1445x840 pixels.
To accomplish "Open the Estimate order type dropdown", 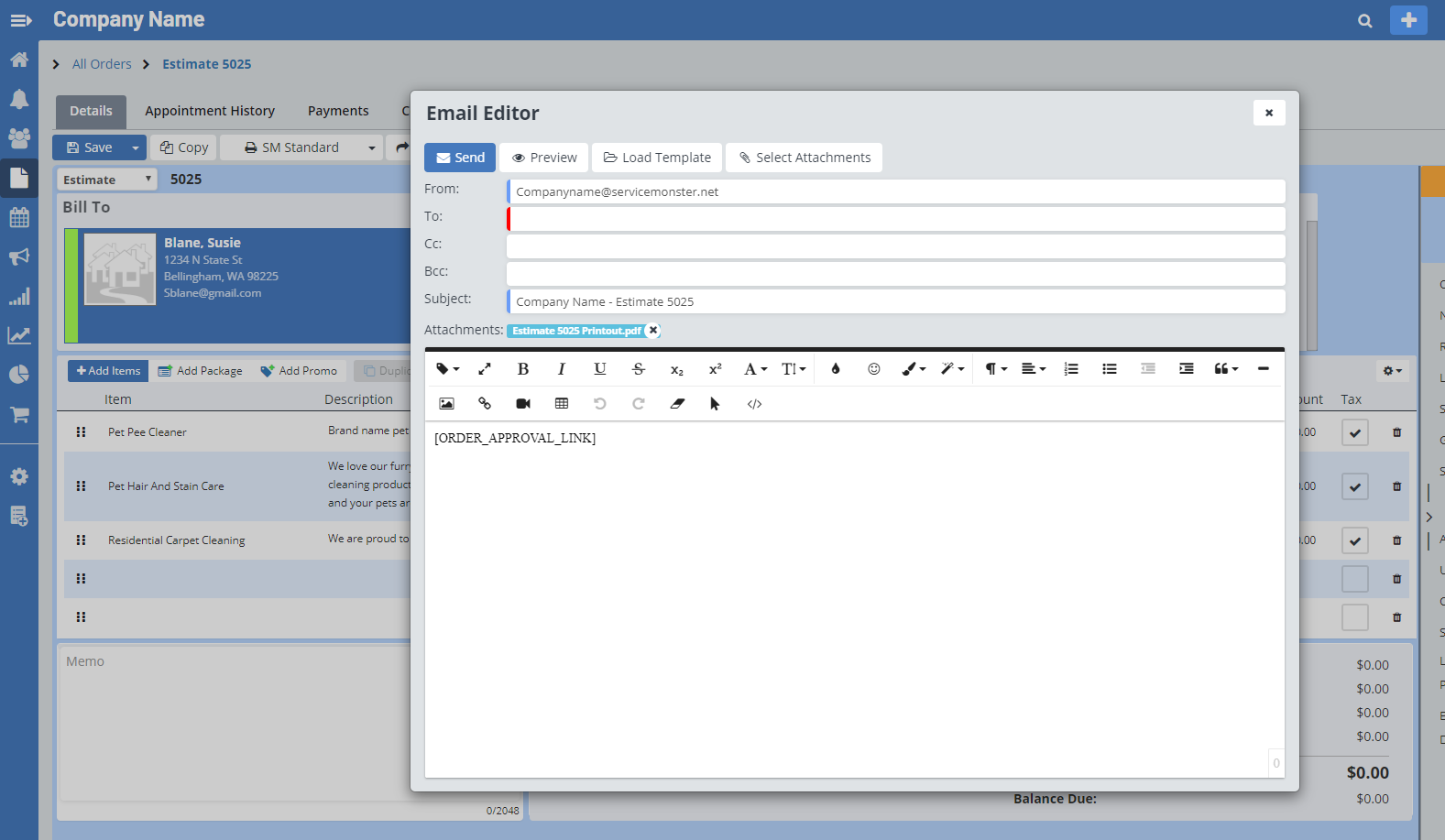I will click(x=106, y=180).
